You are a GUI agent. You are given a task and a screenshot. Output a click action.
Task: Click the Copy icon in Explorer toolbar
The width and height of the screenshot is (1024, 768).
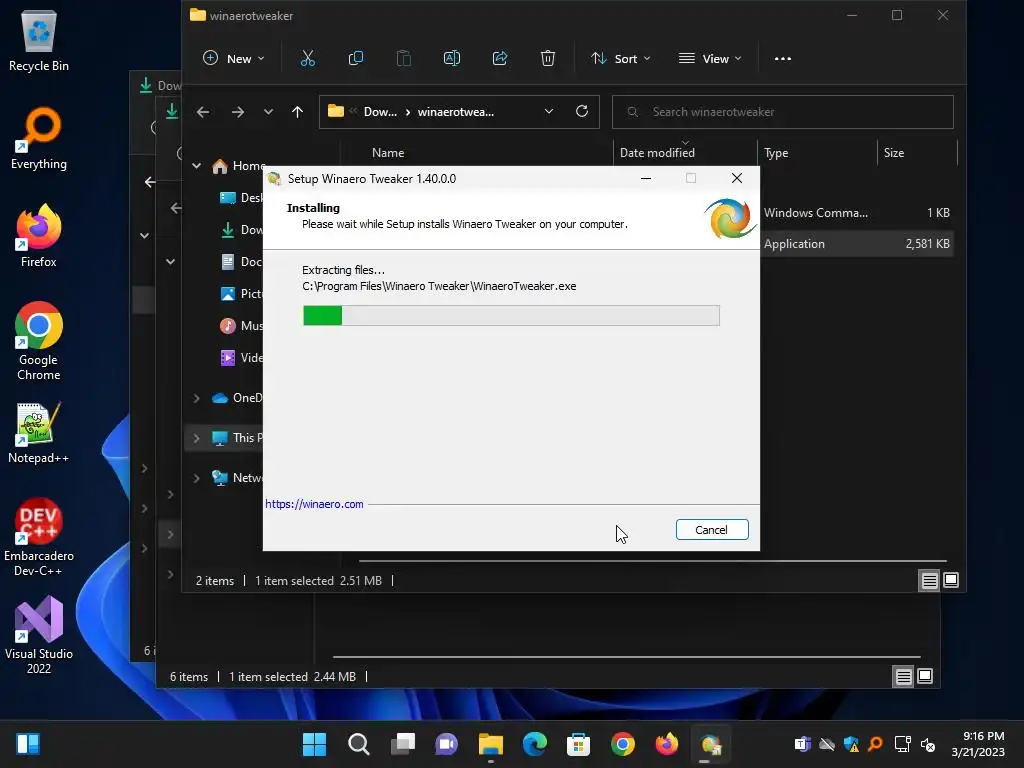(356, 59)
